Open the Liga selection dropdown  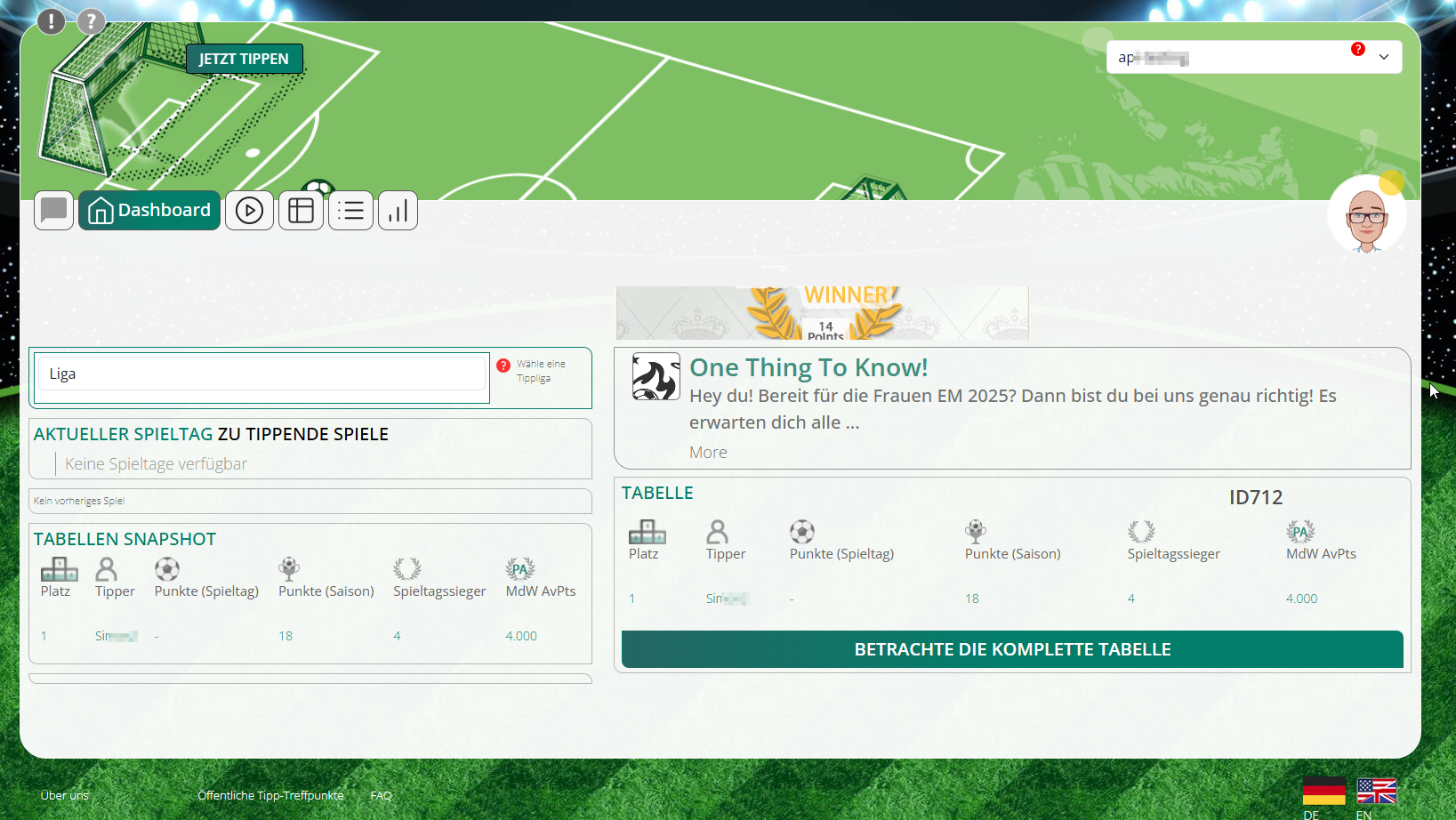tap(261, 374)
